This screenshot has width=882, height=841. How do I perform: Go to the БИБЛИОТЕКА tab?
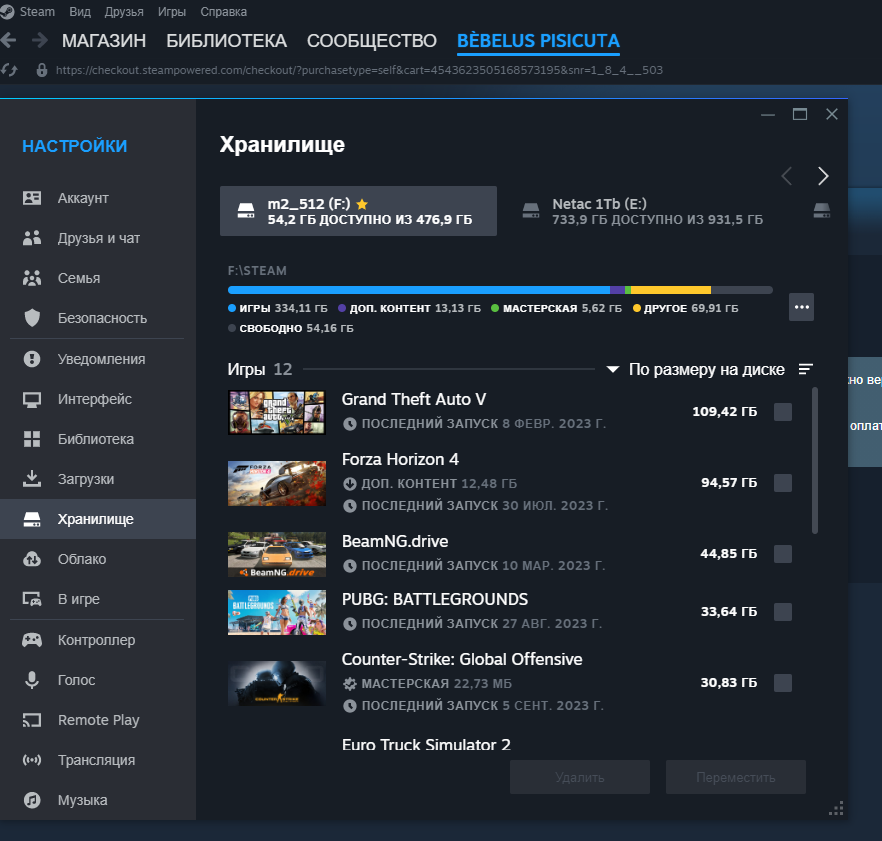pyautogui.click(x=226, y=41)
